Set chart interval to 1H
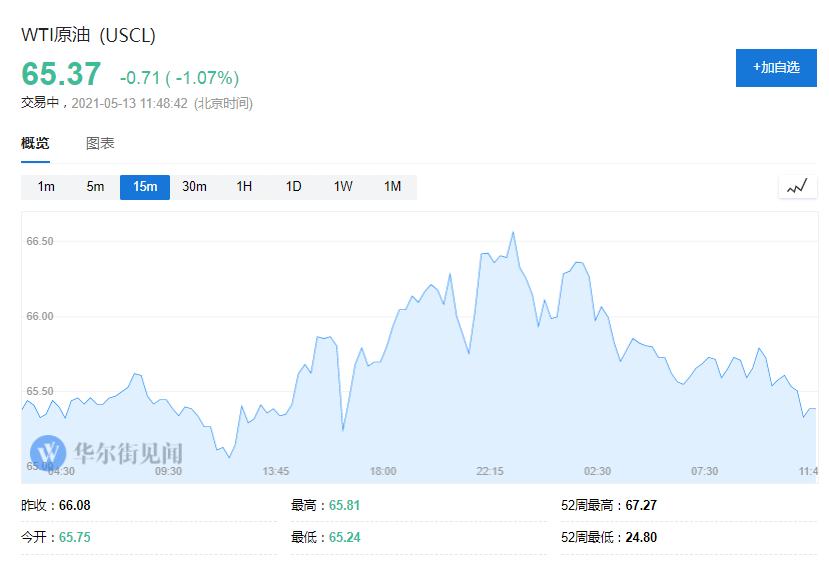The height and width of the screenshot is (569, 829). click(244, 187)
